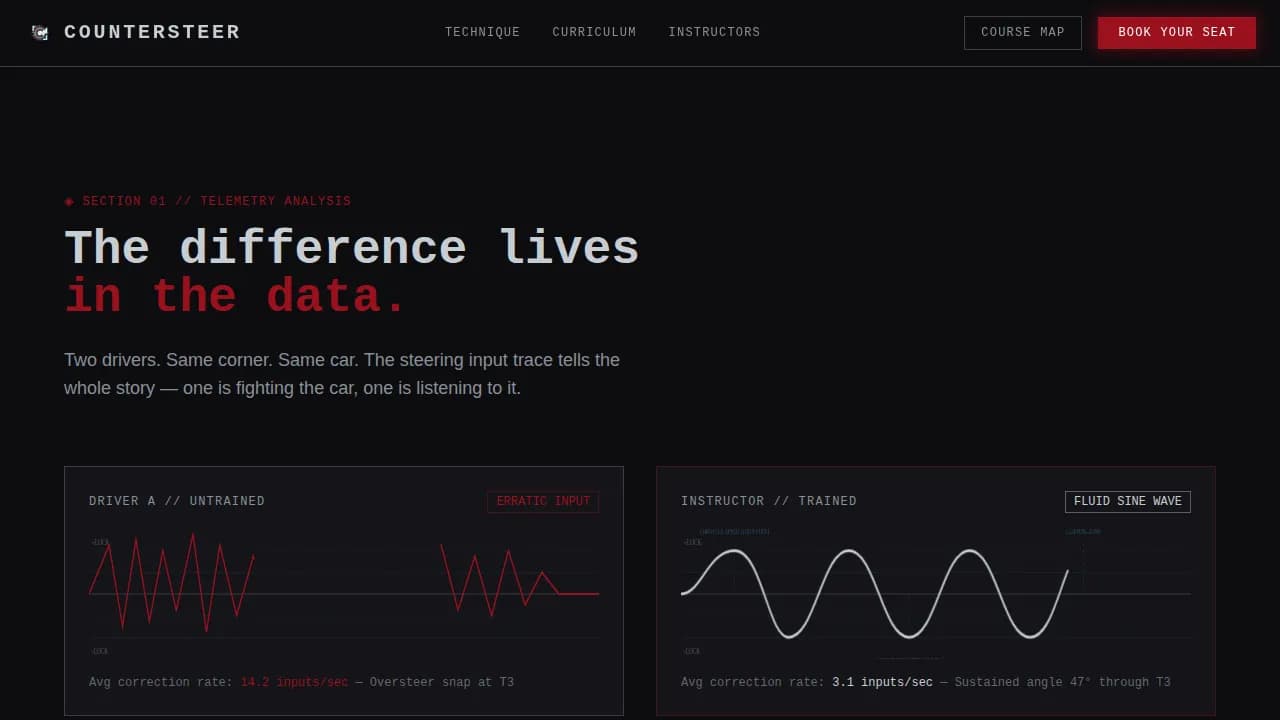The image size is (1280, 720).
Task: Toggle the Driver A // Untrained panel header
Action: point(177,501)
